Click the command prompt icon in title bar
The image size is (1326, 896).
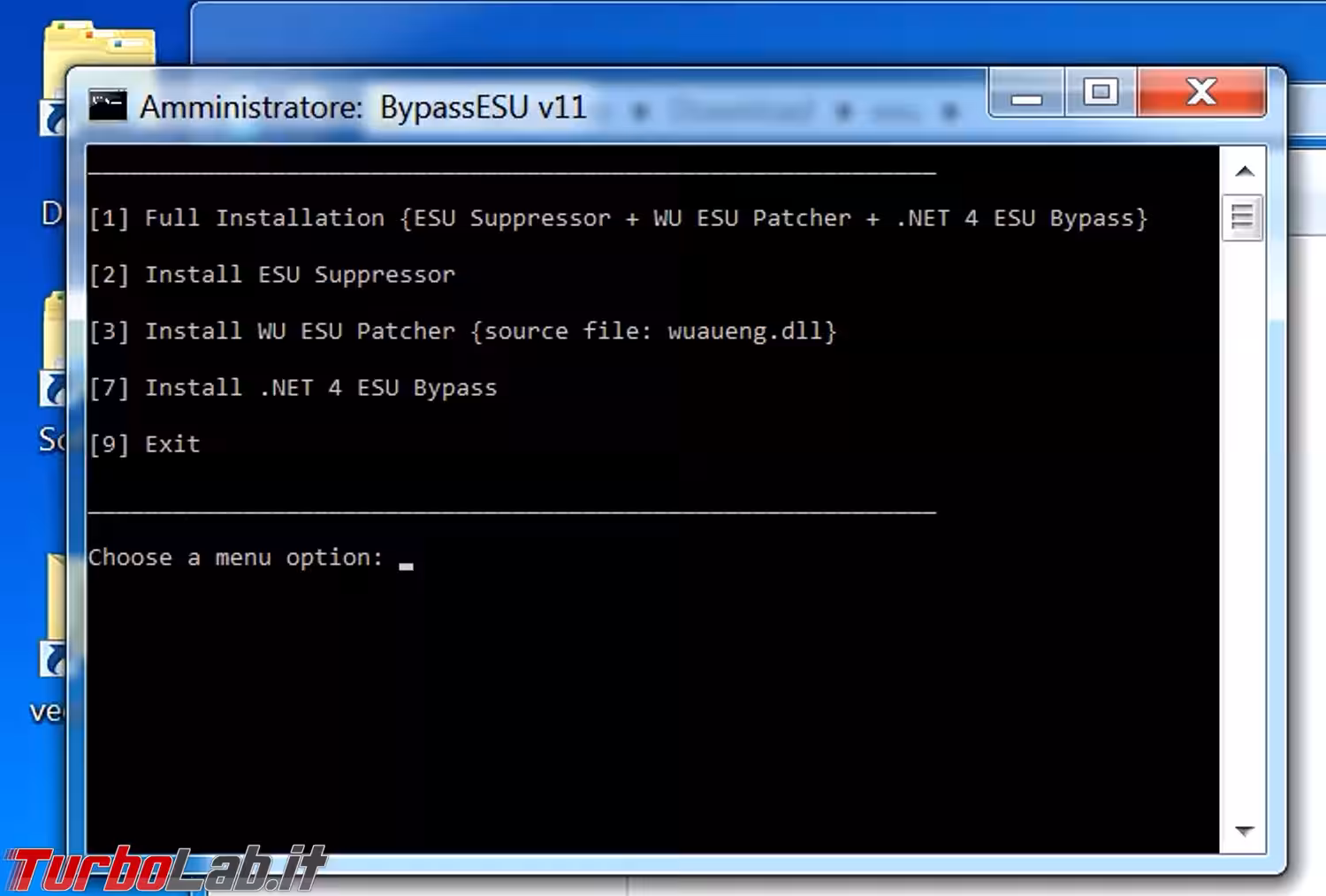(x=108, y=106)
